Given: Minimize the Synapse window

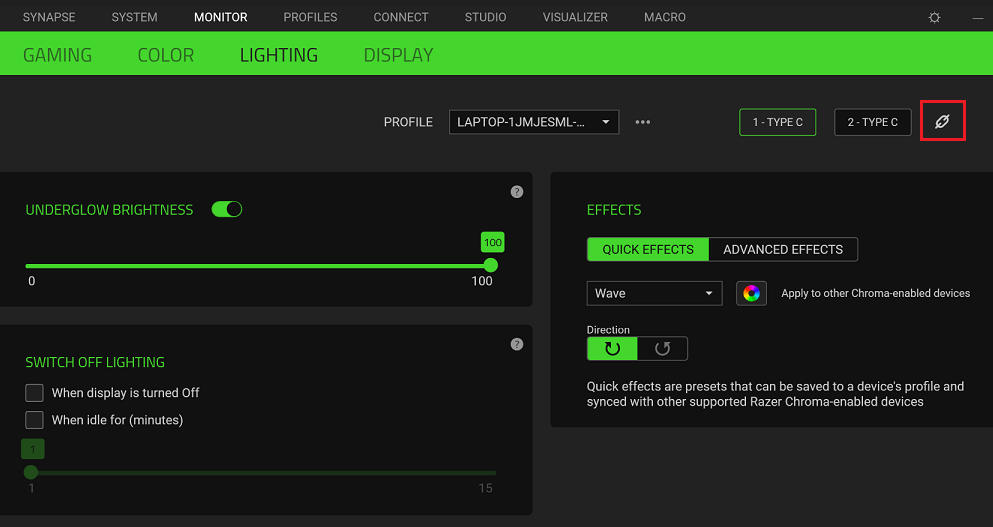Looking at the screenshot, I should (978, 18).
